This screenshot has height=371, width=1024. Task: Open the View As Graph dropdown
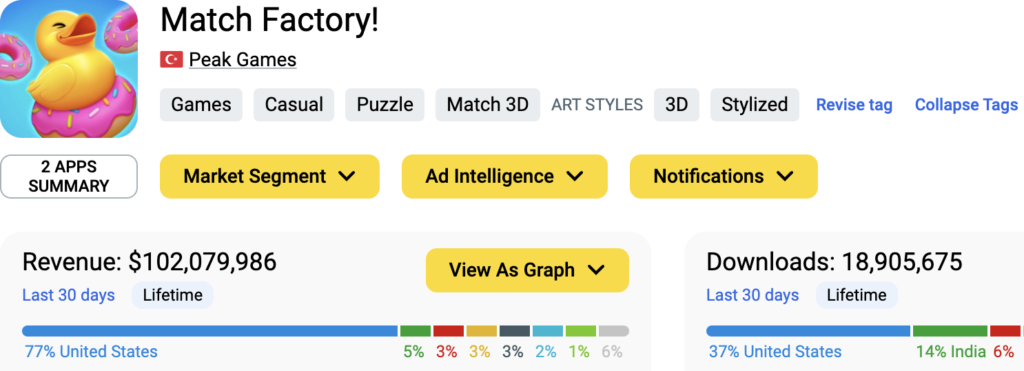pos(527,270)
